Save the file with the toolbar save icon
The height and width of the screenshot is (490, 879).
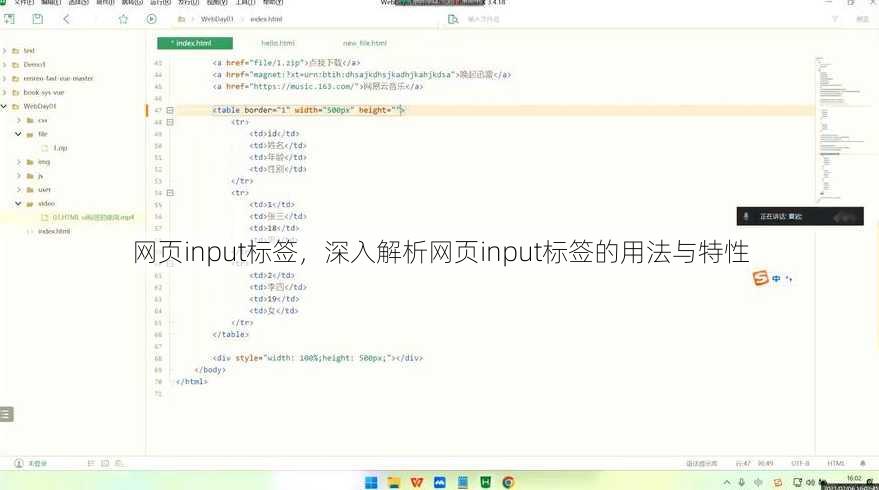pos(38,19)
